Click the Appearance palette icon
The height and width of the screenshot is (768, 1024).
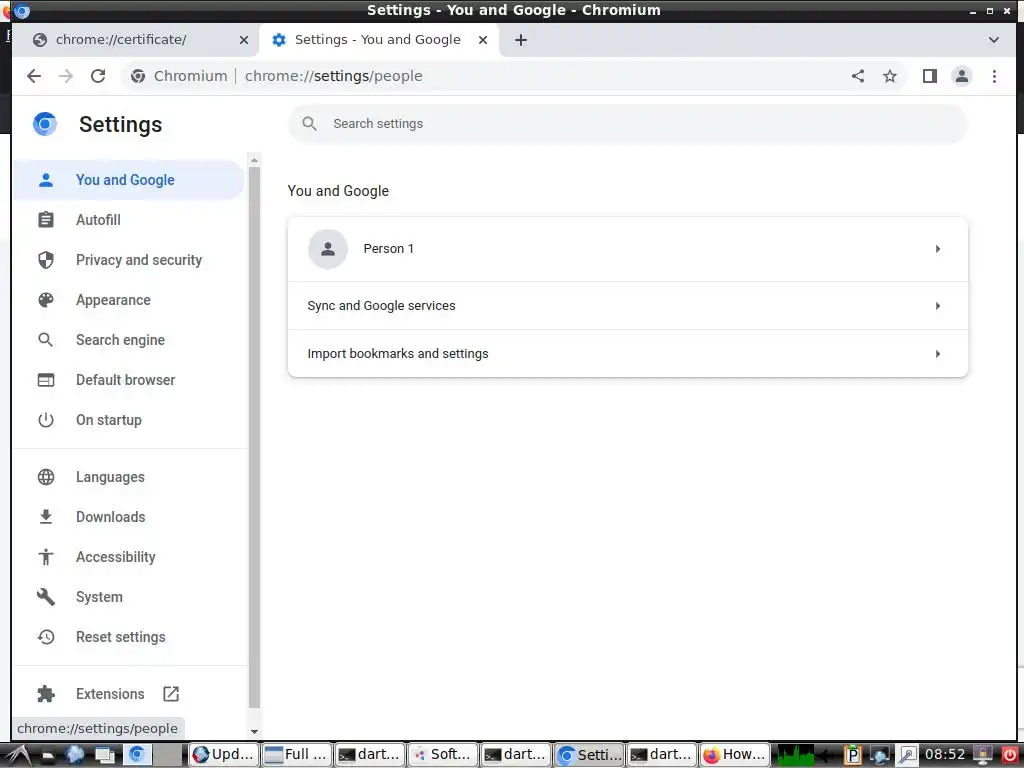[46, 300]
